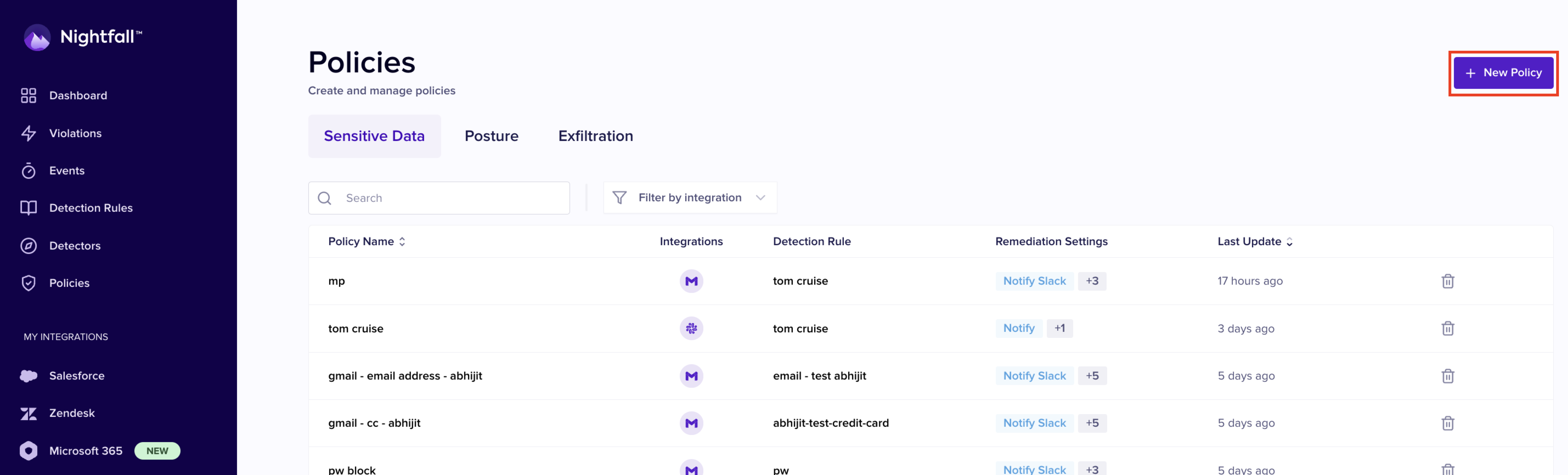Click the Slack integration icon for tom cruise
Viewport: 1568px width, 475px height.
pos(691,329)
